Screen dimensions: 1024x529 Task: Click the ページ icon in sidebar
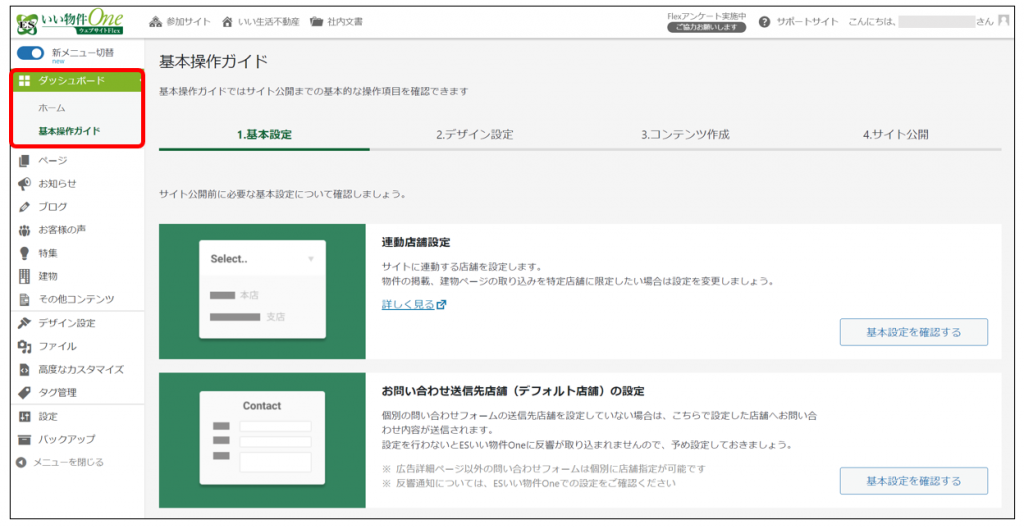[x=25, y=160]
